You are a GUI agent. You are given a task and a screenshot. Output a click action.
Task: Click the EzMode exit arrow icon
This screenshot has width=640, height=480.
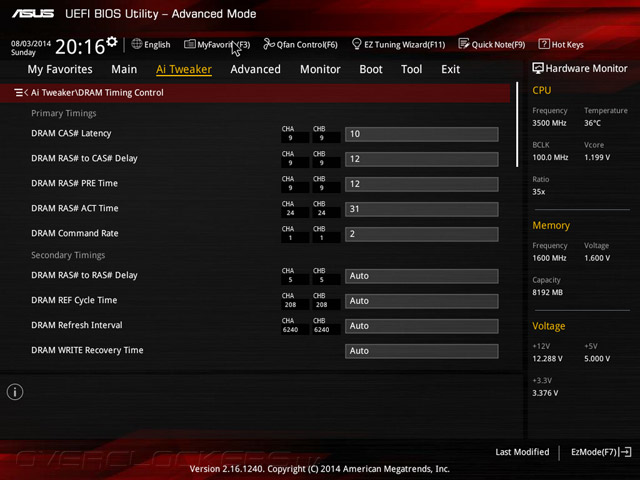(626, 452)
